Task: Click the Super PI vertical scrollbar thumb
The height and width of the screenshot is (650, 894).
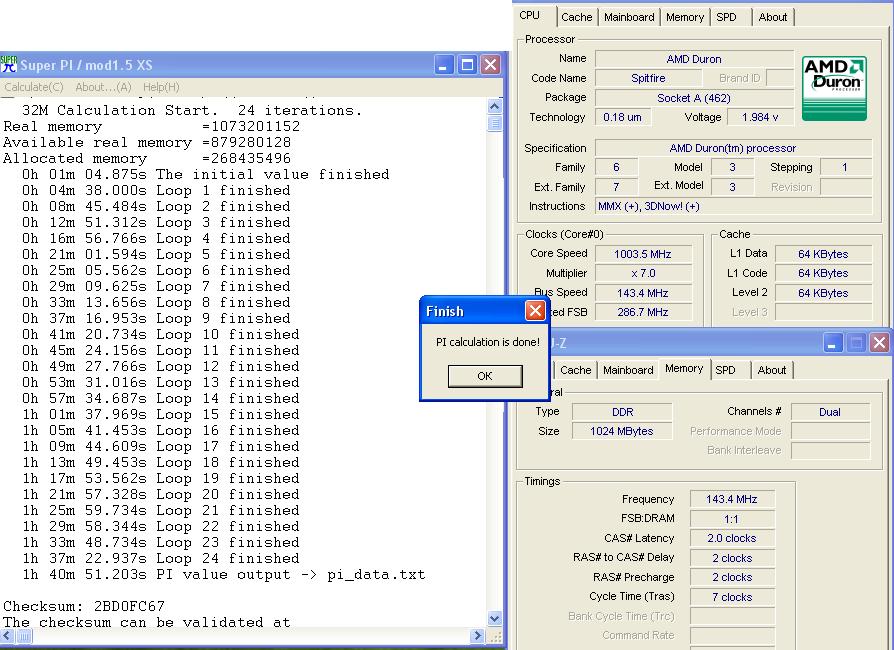Action: tap(494, 123)
